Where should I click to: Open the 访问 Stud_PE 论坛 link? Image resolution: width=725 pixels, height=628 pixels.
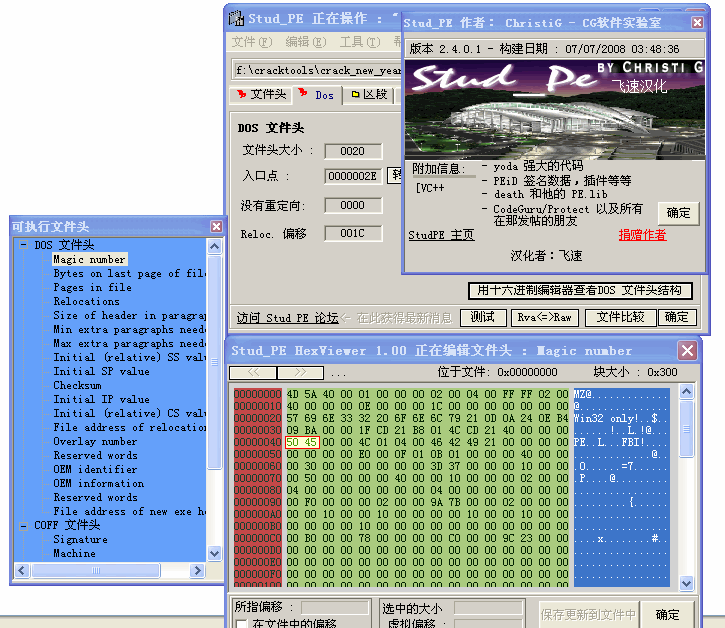tap(288, 318)
